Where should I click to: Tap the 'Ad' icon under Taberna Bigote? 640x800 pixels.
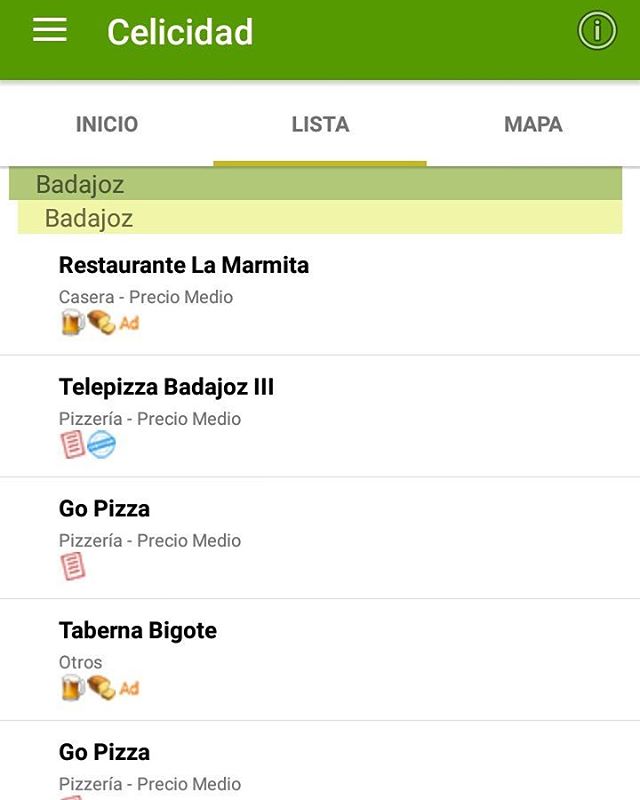(x=129, y=688)
